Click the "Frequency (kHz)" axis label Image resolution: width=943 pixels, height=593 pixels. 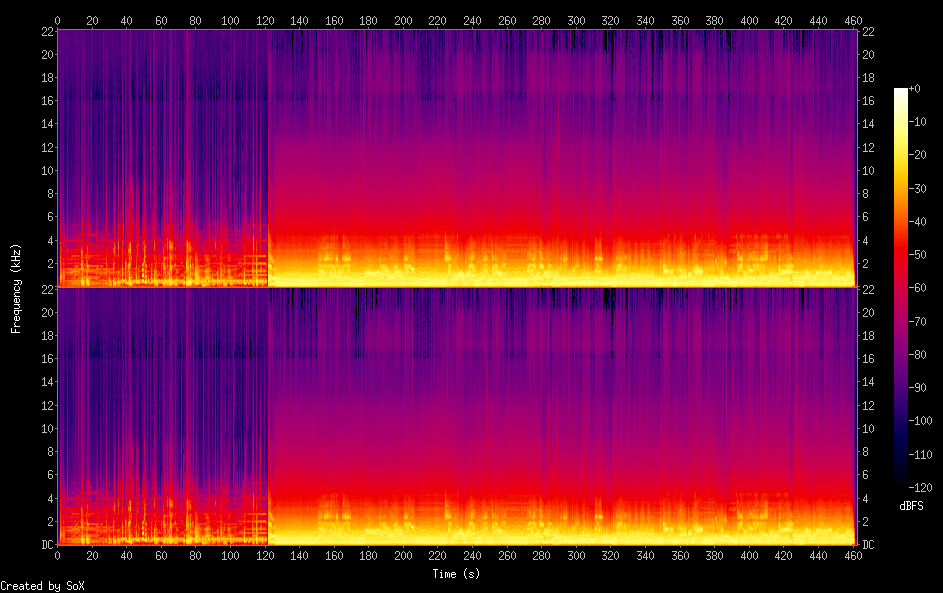[x=16, y=287]
